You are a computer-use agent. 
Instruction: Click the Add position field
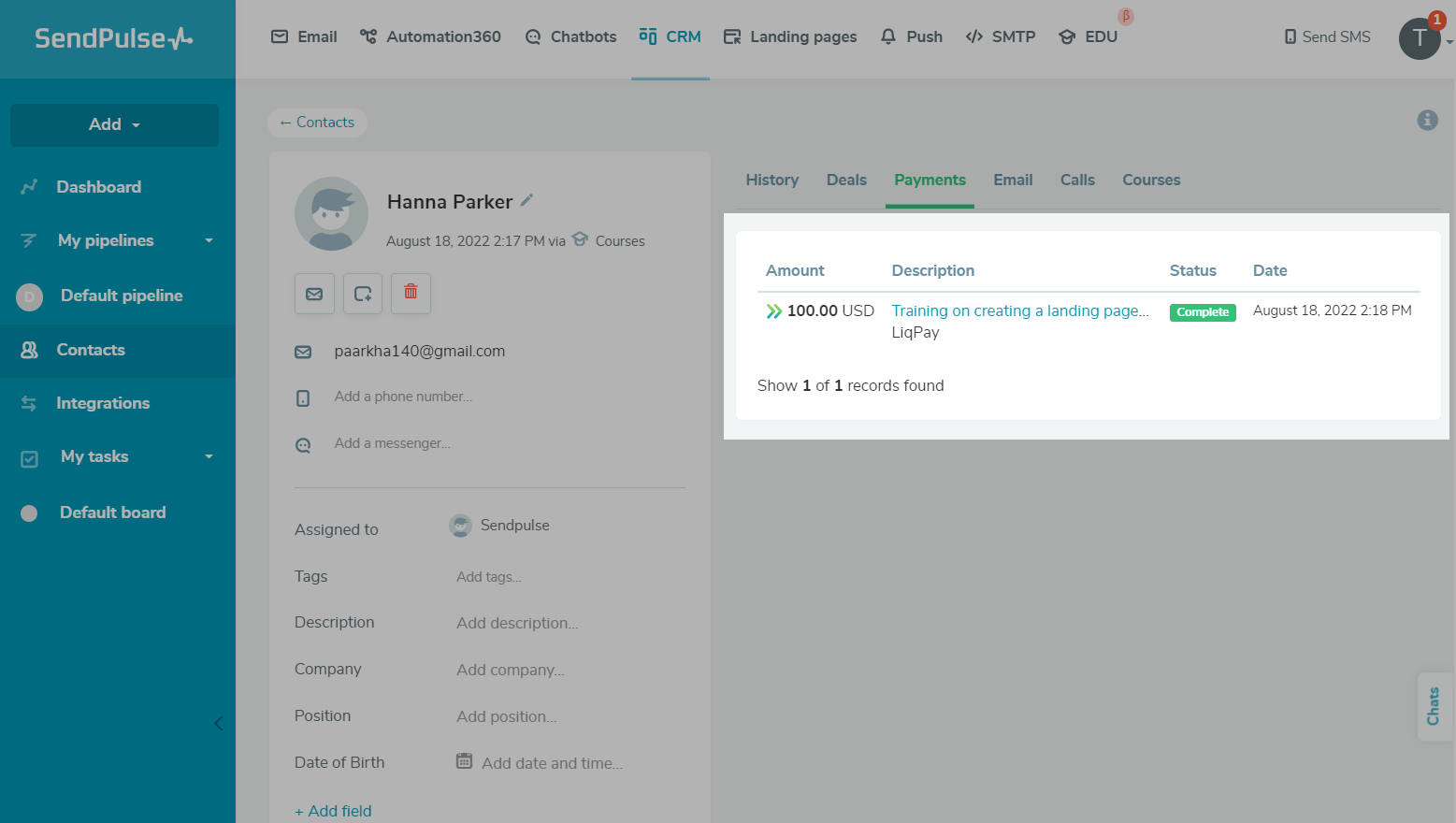coord(507,716)
